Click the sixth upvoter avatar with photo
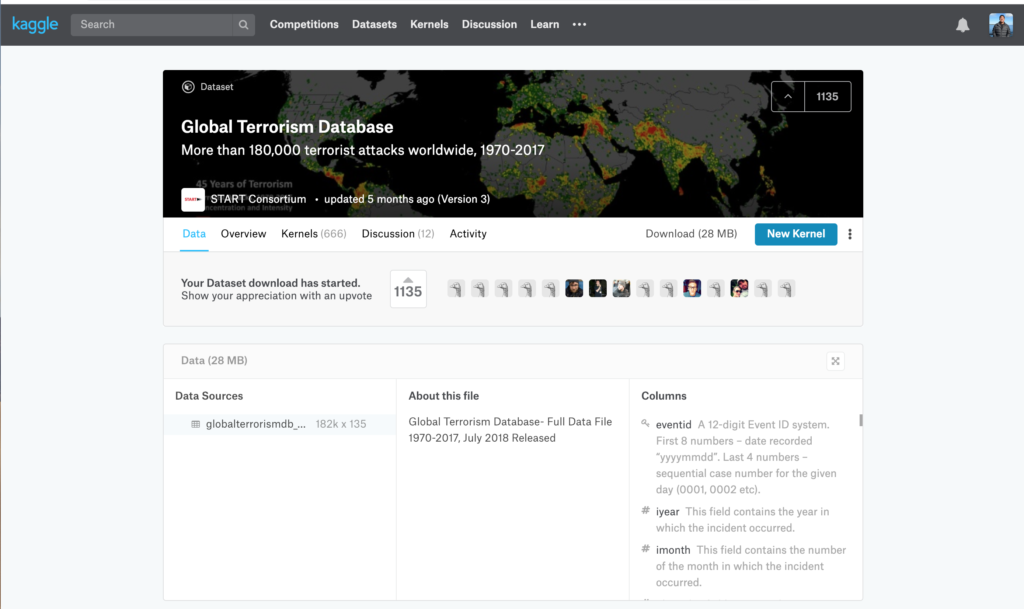The height and width of the screenshot is (609, 1024). (574, 289)
